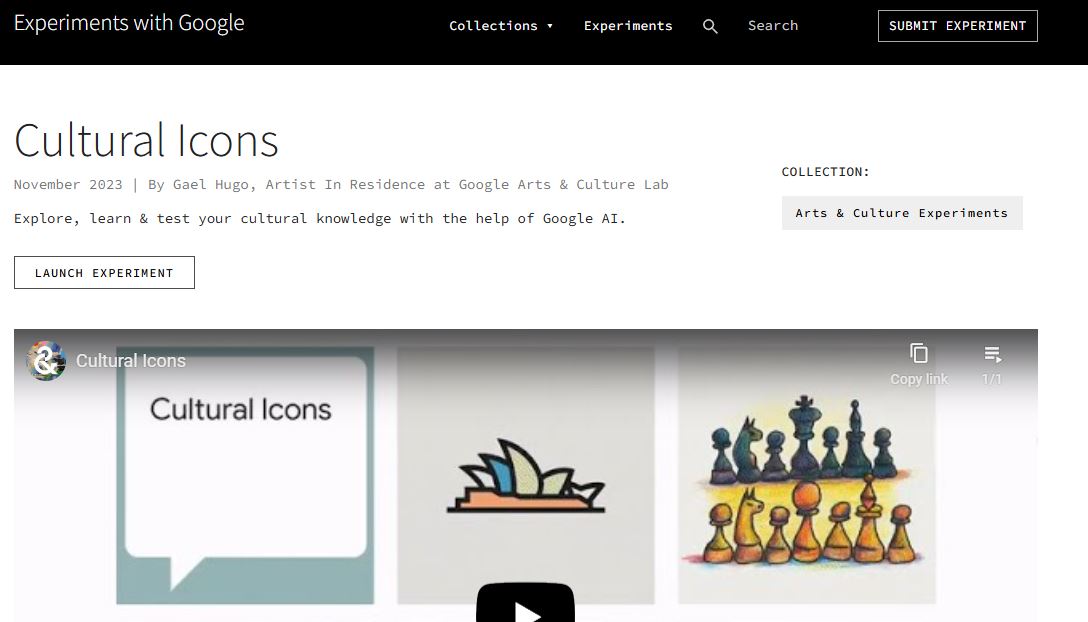The image size is (1088, 622).
Task: Open the Experiments nav item
Action: (628, 26)
